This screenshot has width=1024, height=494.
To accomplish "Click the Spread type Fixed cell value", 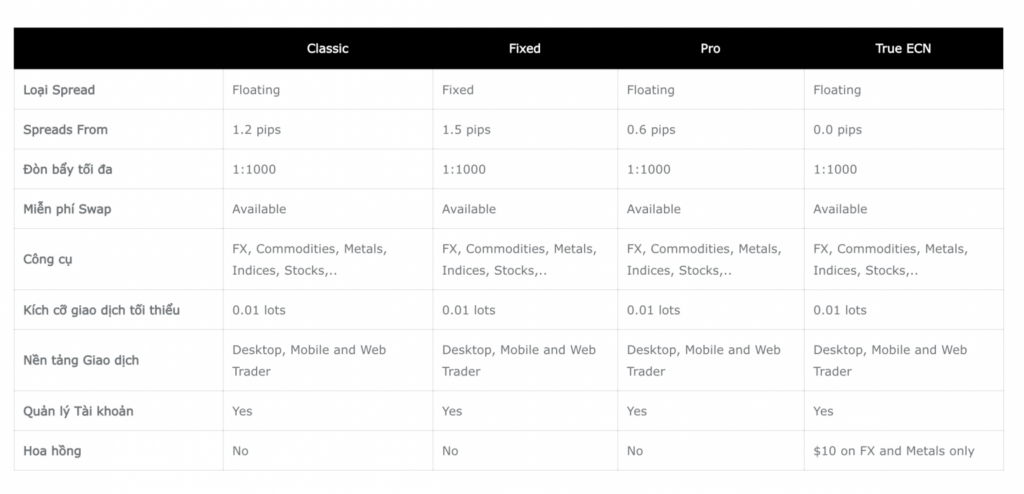I will (458, 90).
